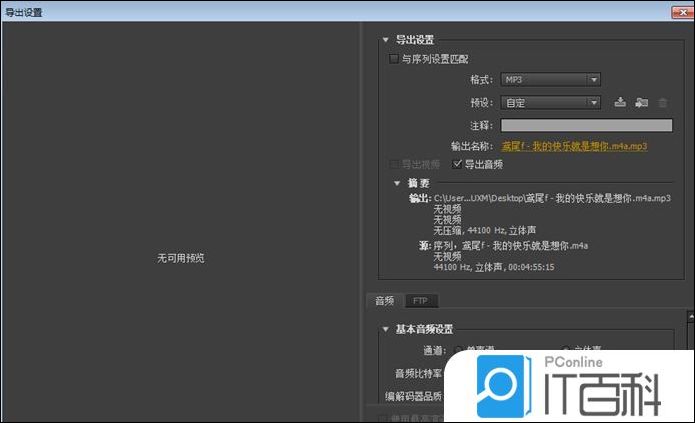The height and width of the screenshot is (423, 695).
Task: Close the 导出设置 dialog window
Action: click(x=682, y=12)
